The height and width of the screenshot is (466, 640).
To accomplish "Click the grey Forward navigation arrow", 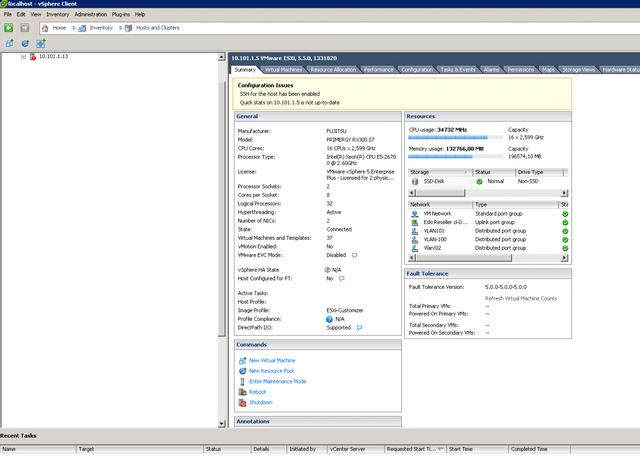I will [24, 28].
